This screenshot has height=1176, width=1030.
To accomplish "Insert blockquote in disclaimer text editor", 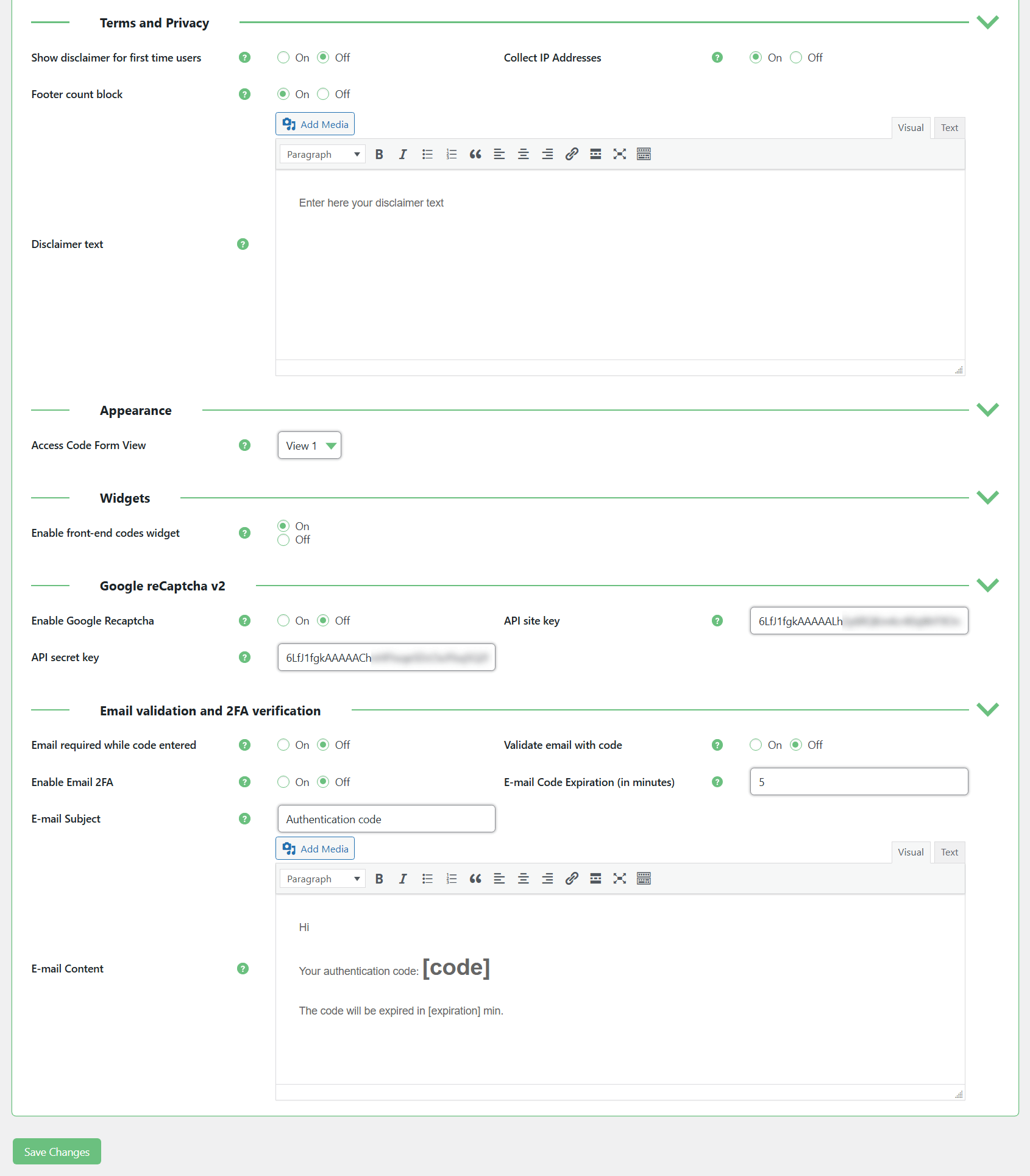I will tap(475, 154).
